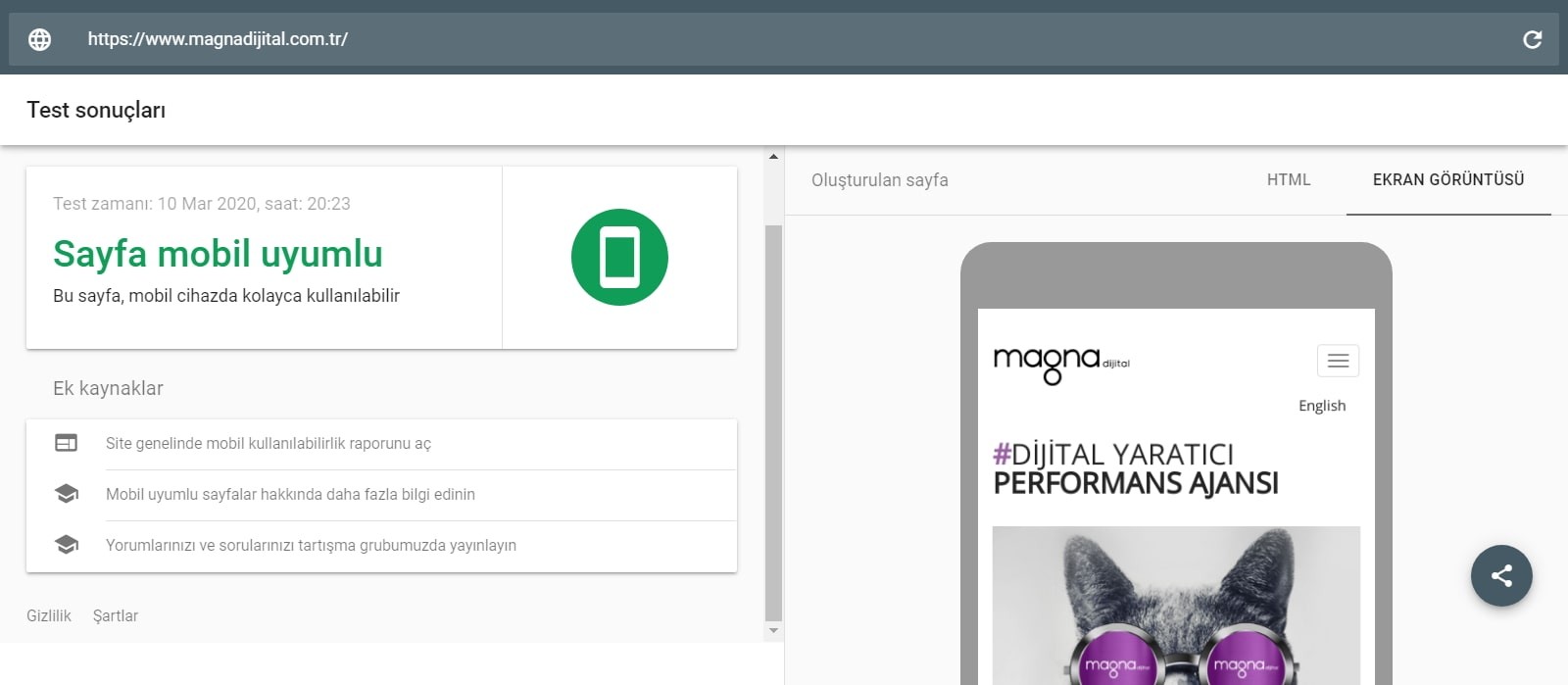Click the 'Sayfa mobil uyumlu' heading

click(218, 253)
